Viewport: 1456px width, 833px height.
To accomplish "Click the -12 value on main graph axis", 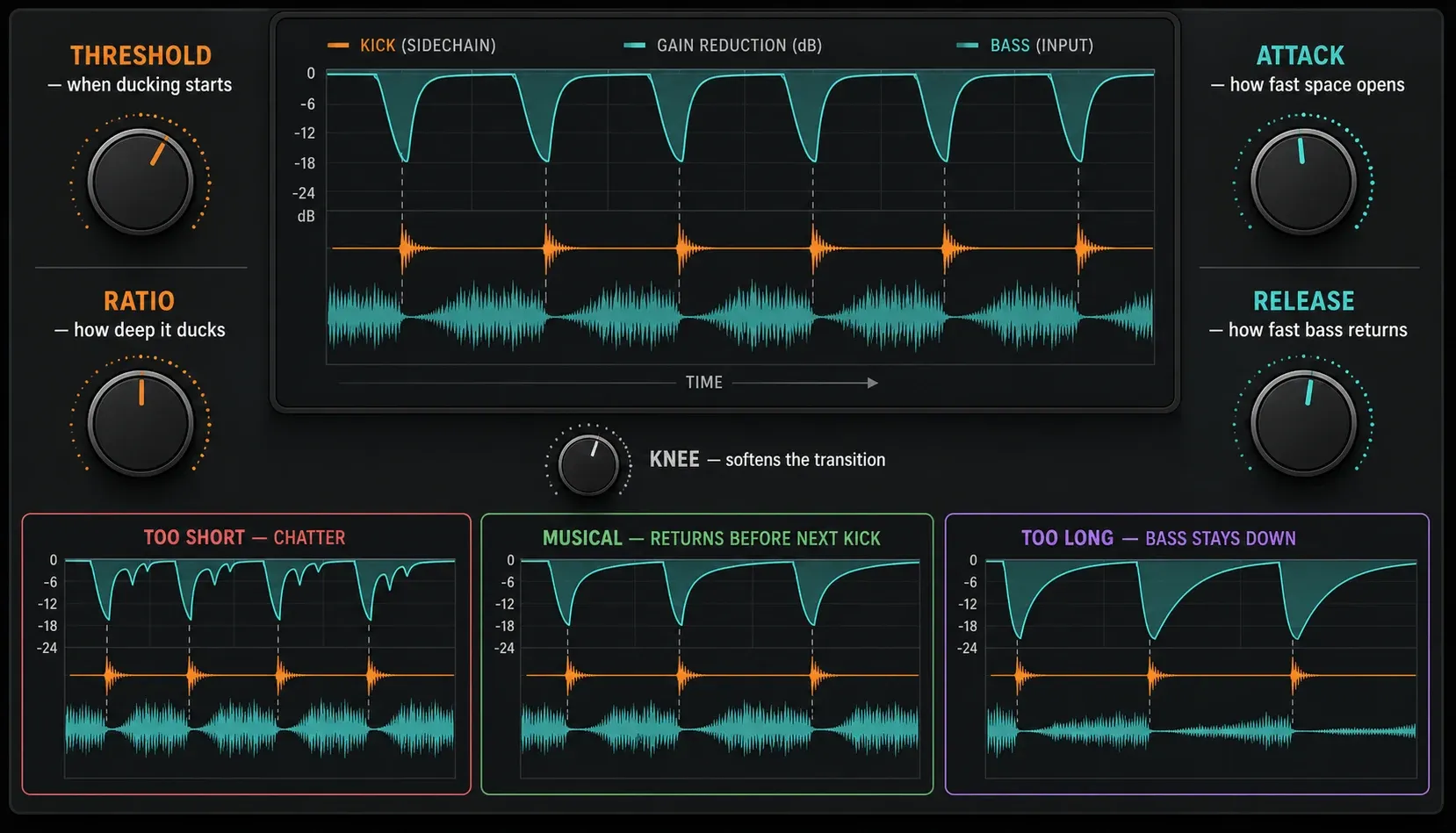I will point(304,133).
